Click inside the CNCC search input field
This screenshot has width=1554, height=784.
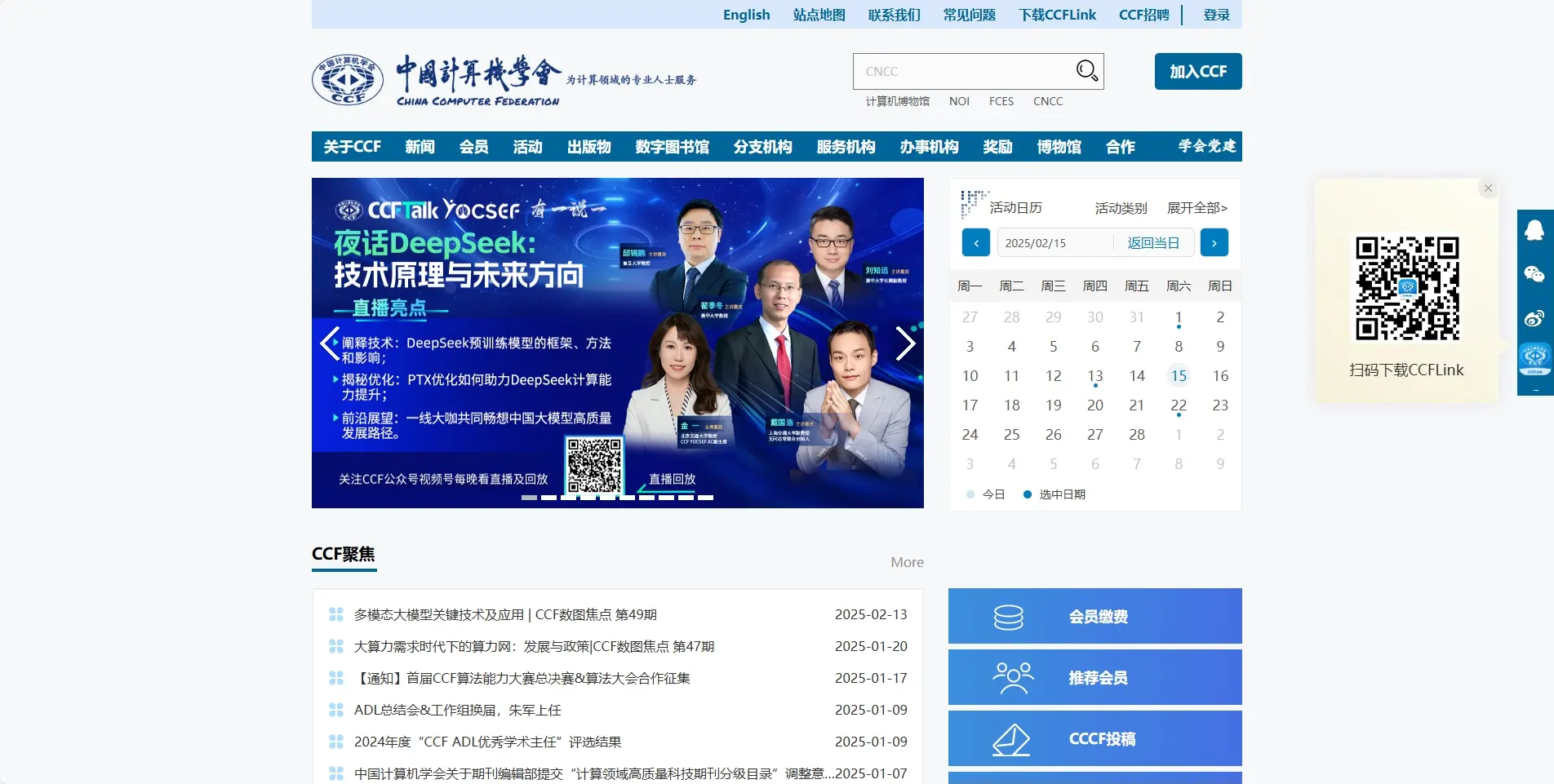(939, 71)
